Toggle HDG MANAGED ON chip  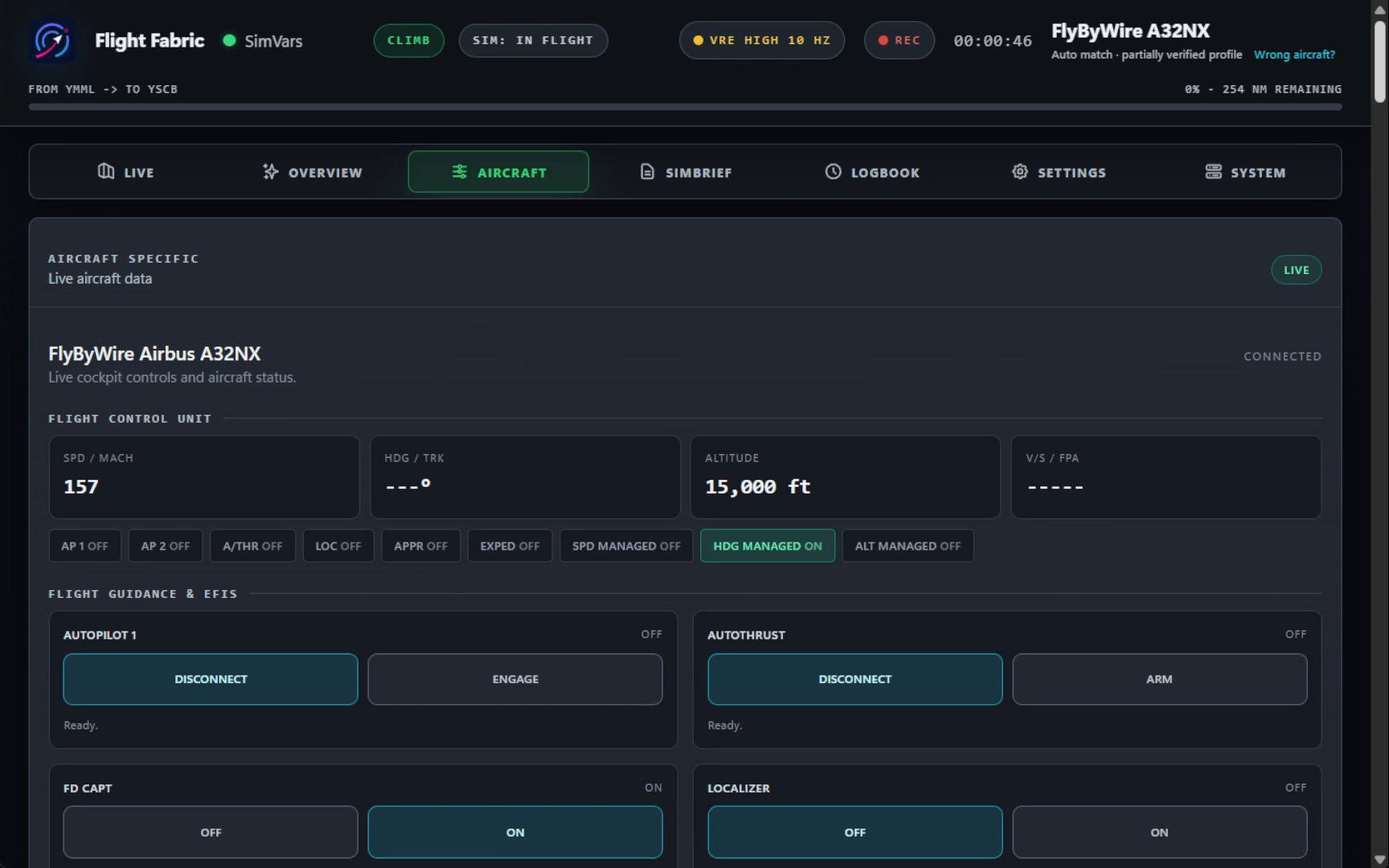(768, 546)
